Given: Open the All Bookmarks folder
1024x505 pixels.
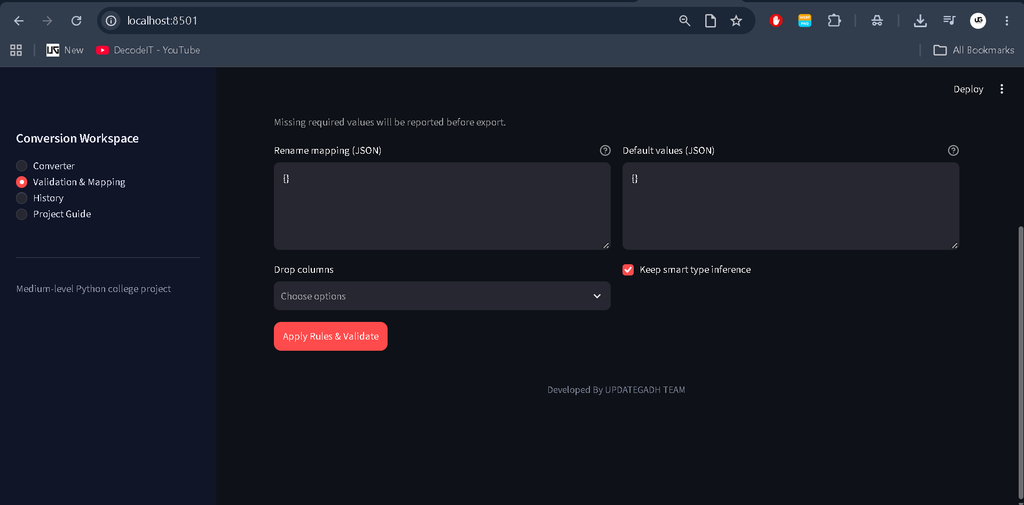Looking at the screenshot, I should (974, 50).
